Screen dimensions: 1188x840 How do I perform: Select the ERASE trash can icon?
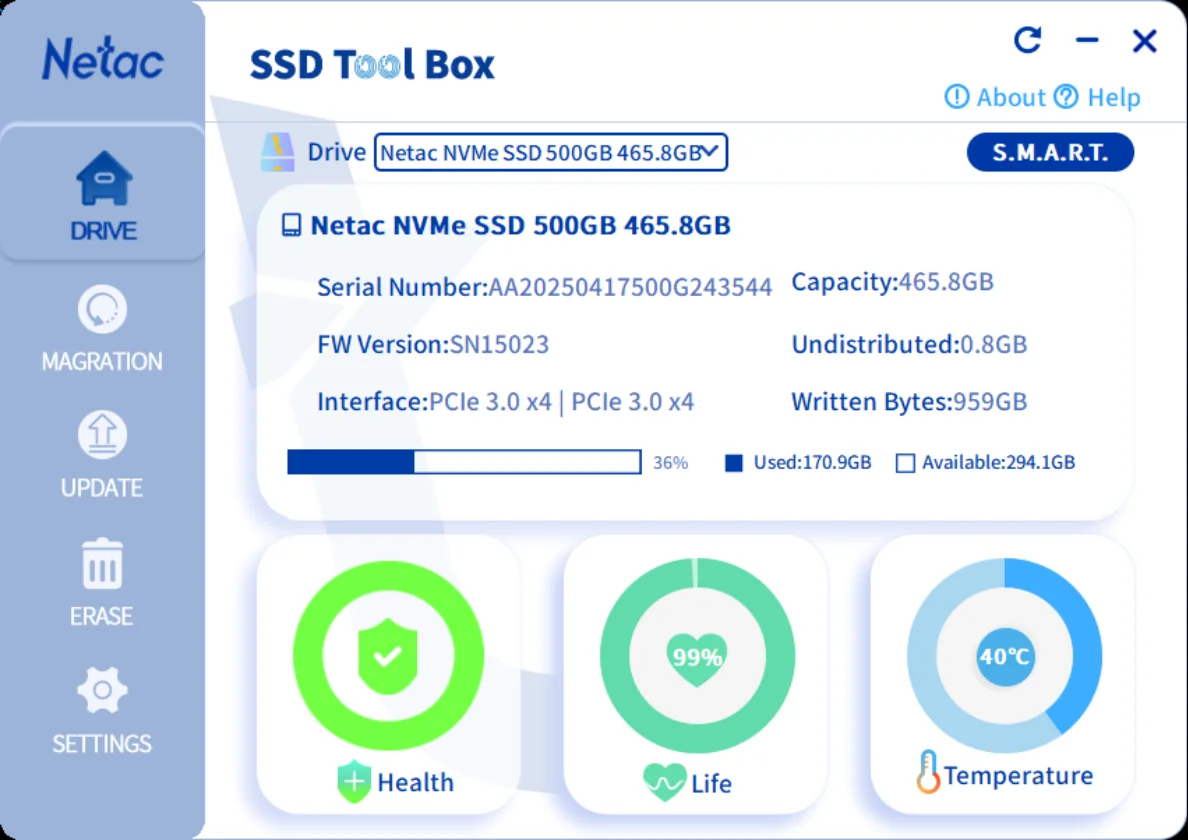102,564
